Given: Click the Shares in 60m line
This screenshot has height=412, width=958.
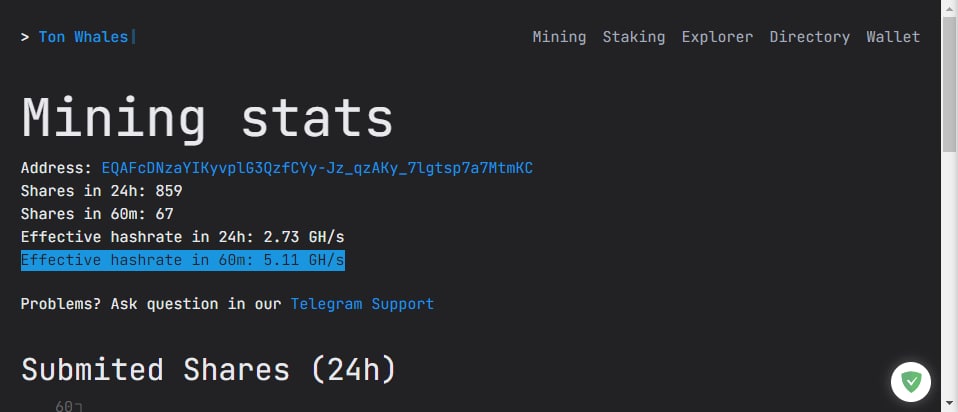Looking at the screenshot, I should [97, 214].
